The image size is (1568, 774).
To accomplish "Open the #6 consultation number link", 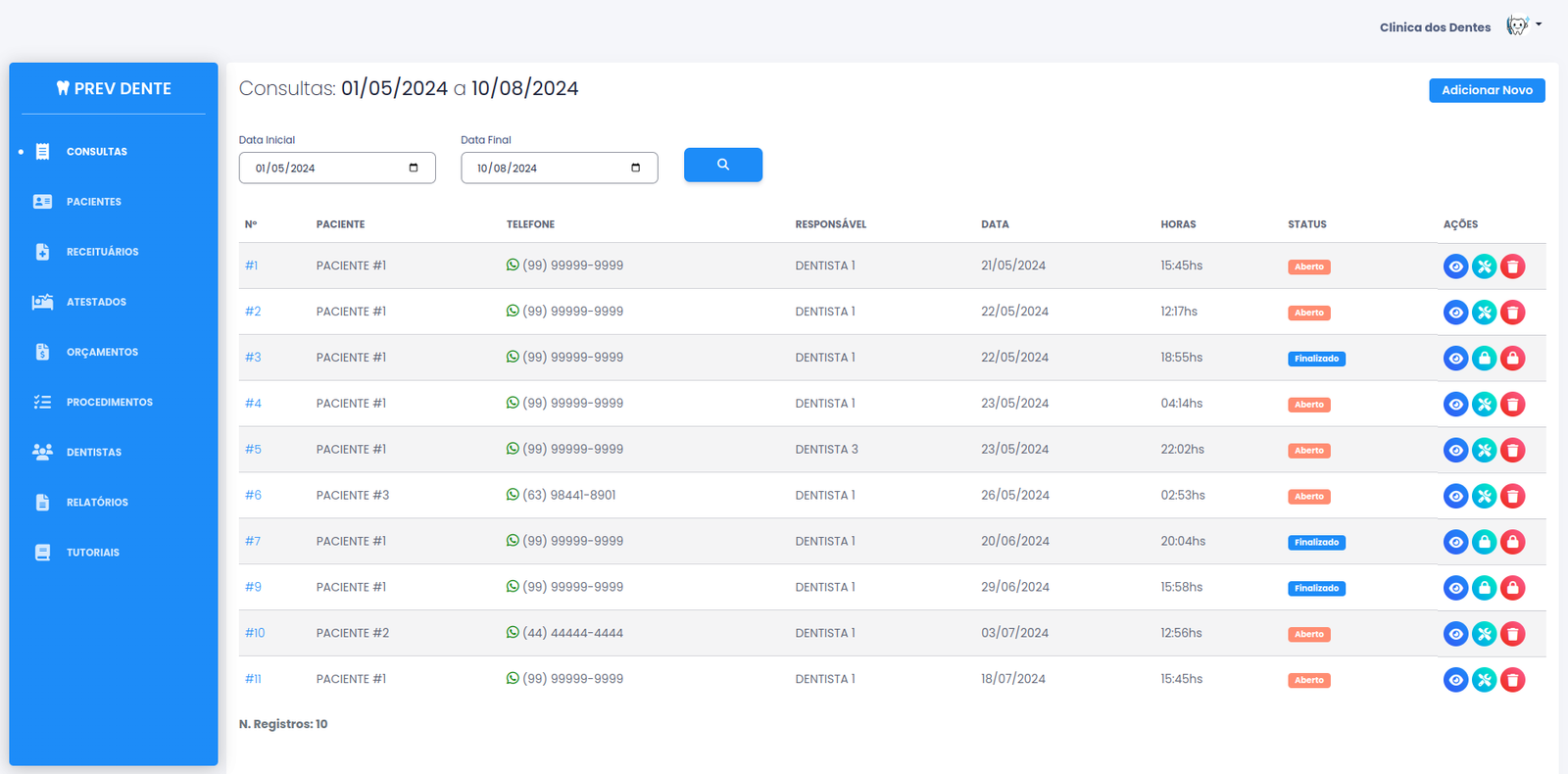I will coord(253,495).
